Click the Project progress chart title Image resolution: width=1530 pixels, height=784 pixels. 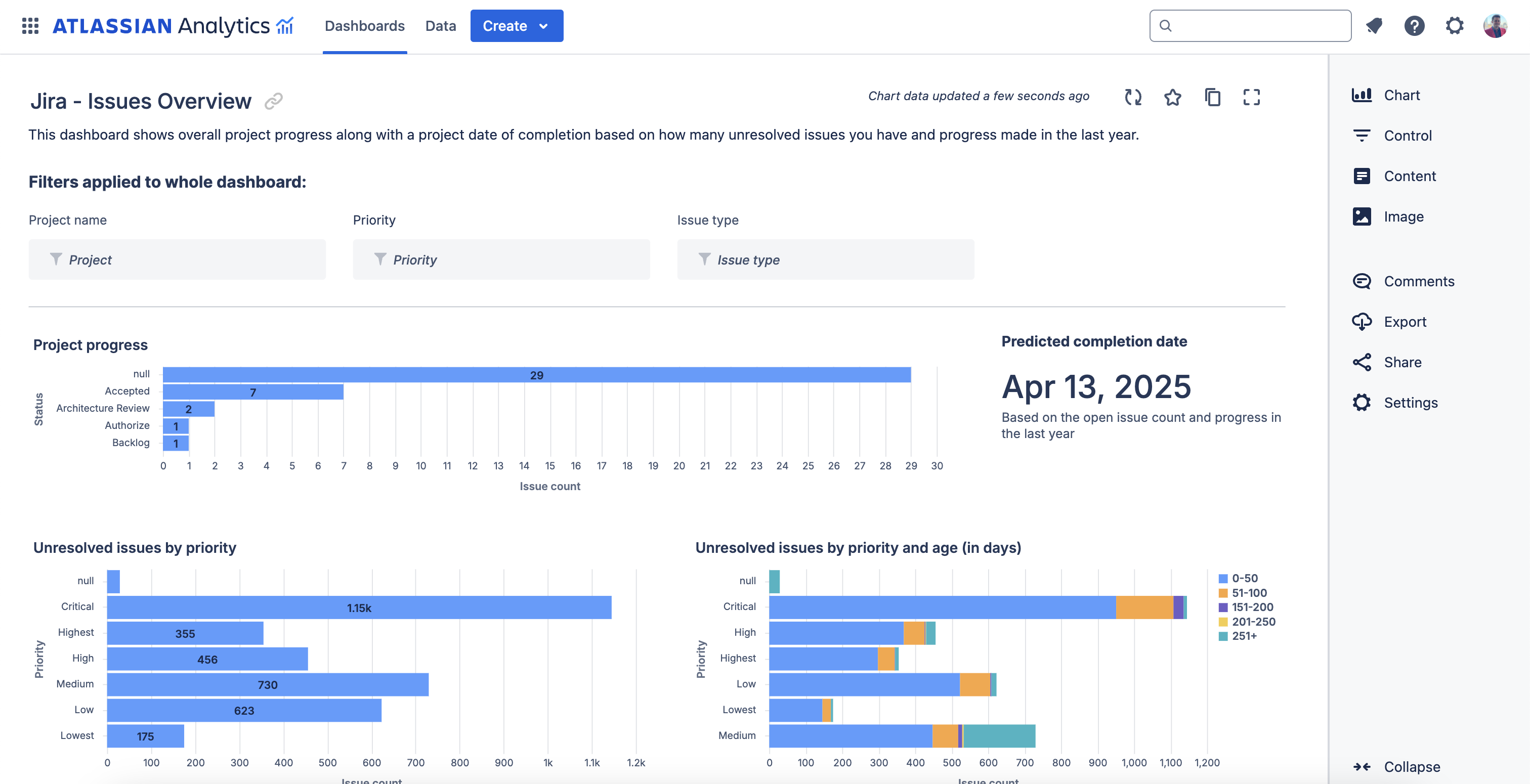pyautogui.click(x=90, y=345)
